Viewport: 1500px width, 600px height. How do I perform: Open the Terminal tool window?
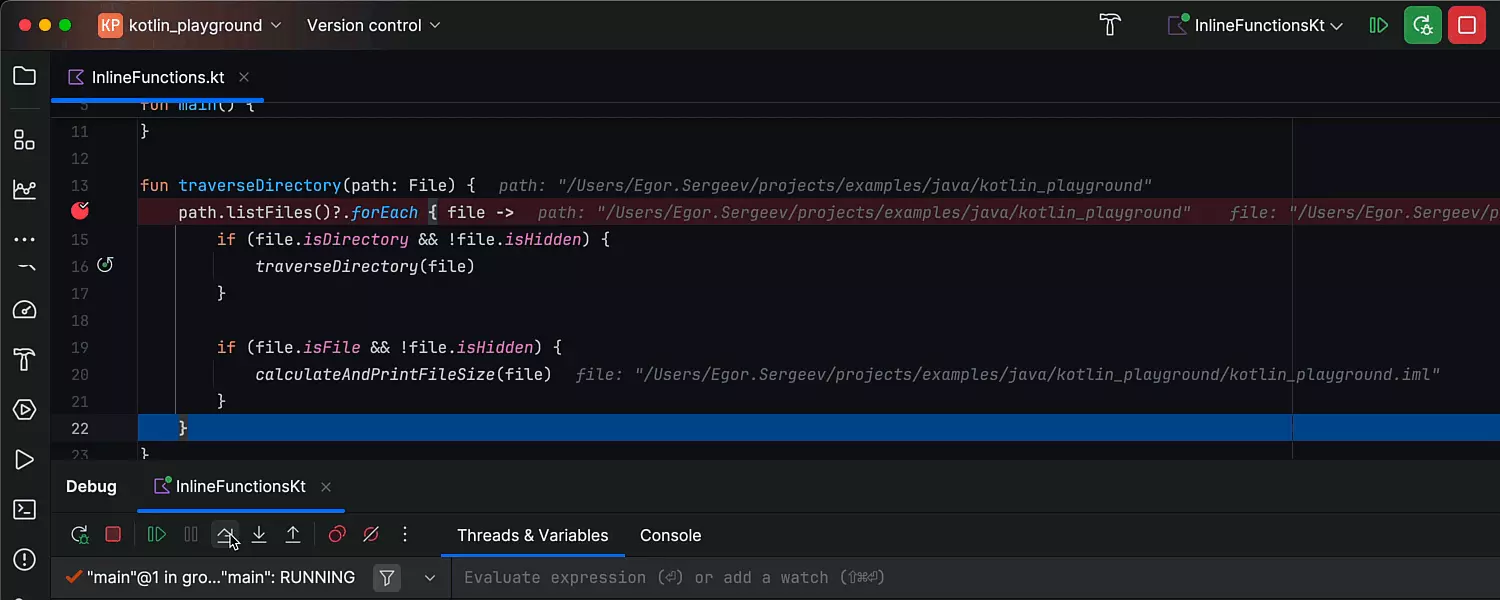click(x=25, y=510)
